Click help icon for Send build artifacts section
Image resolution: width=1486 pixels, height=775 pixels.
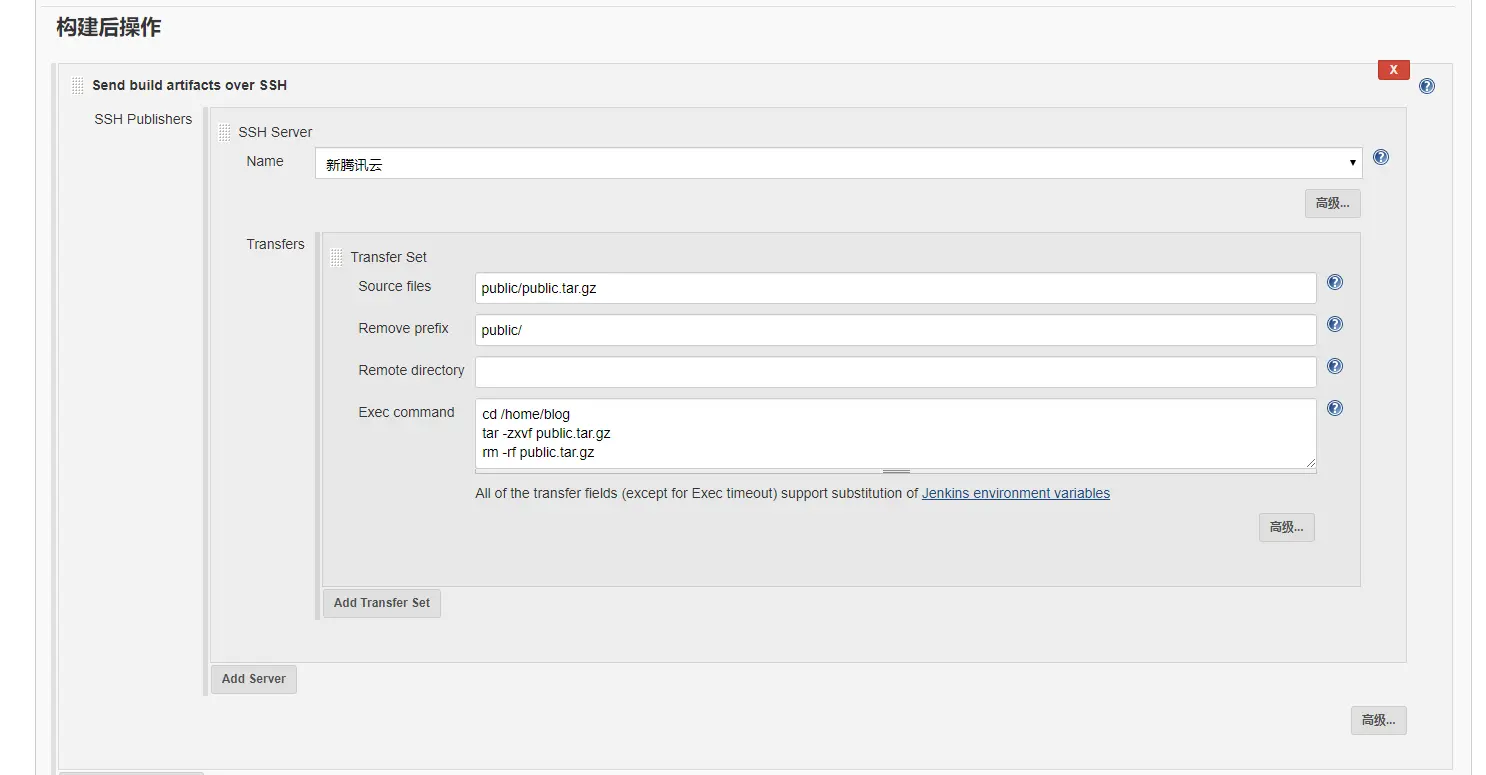[1426, 86]
